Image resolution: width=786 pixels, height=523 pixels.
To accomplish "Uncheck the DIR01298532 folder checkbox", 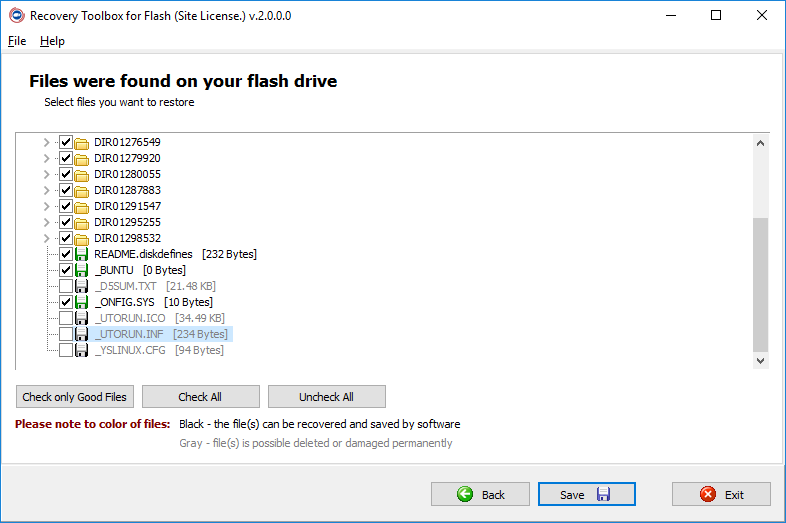I will pos(66,238).
